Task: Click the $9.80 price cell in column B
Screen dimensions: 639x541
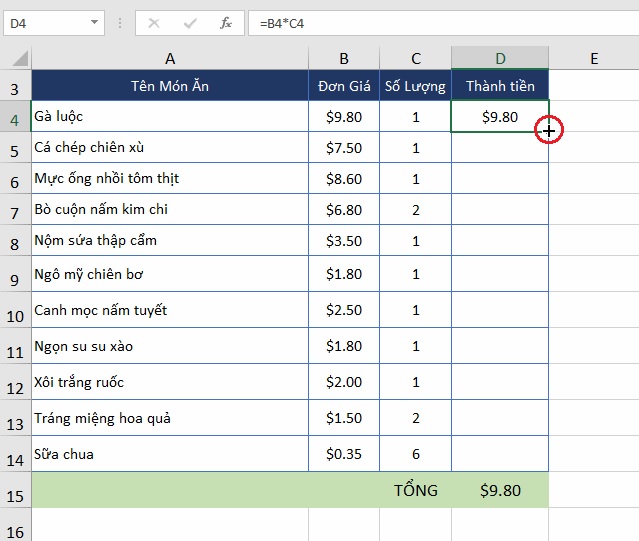Action: coord(344,116)
